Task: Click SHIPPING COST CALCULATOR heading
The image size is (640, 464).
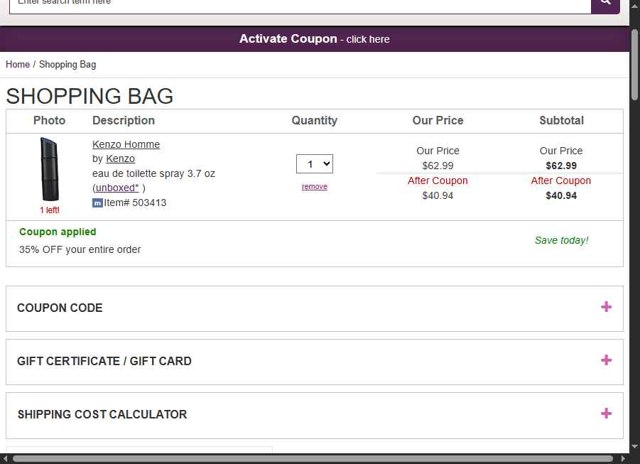Action: (x=102, y=414)
